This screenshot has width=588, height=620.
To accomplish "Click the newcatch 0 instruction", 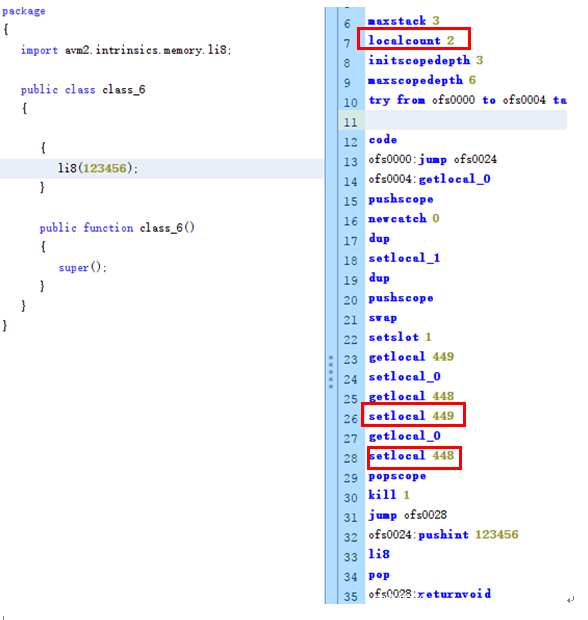I will click(404, 219).
